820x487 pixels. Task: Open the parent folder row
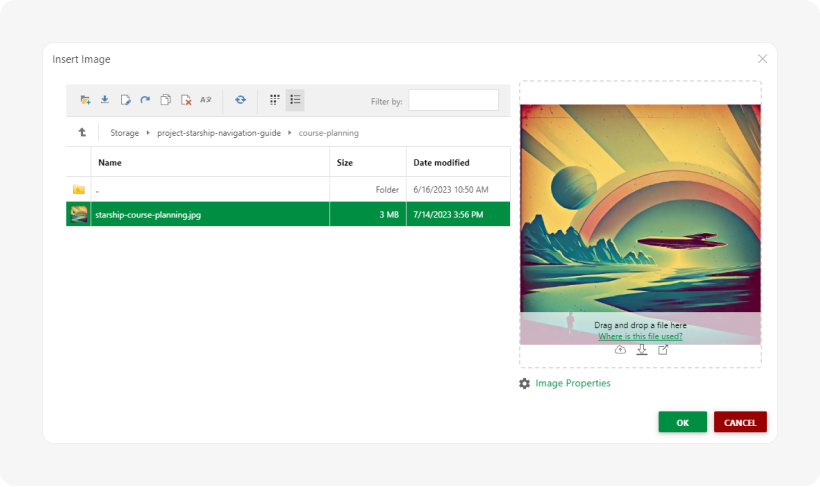point(288,189)
